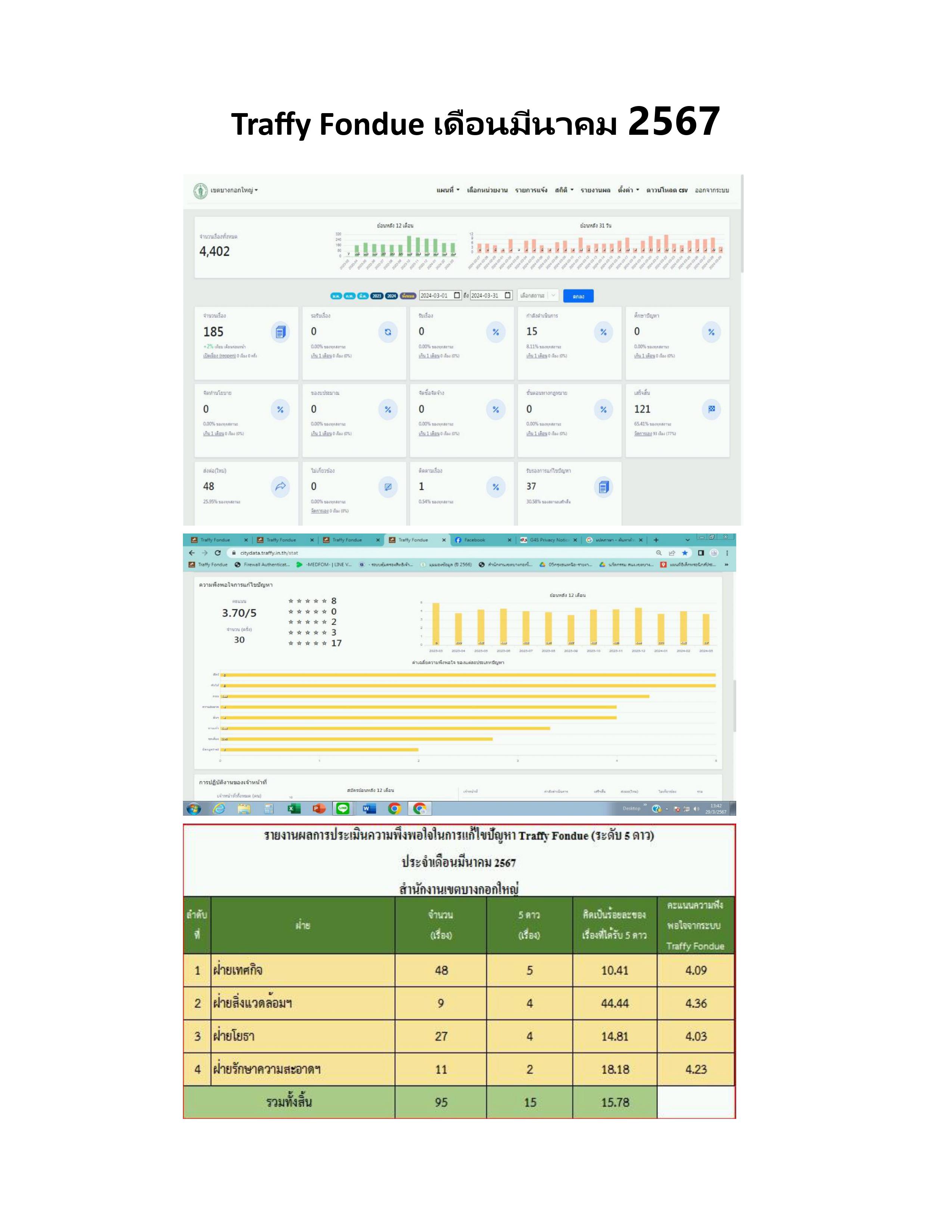Open the Firewall Authenticat... bookmark
The width and height of the screenshot is (952, 1232).
(x=262, y=564)
